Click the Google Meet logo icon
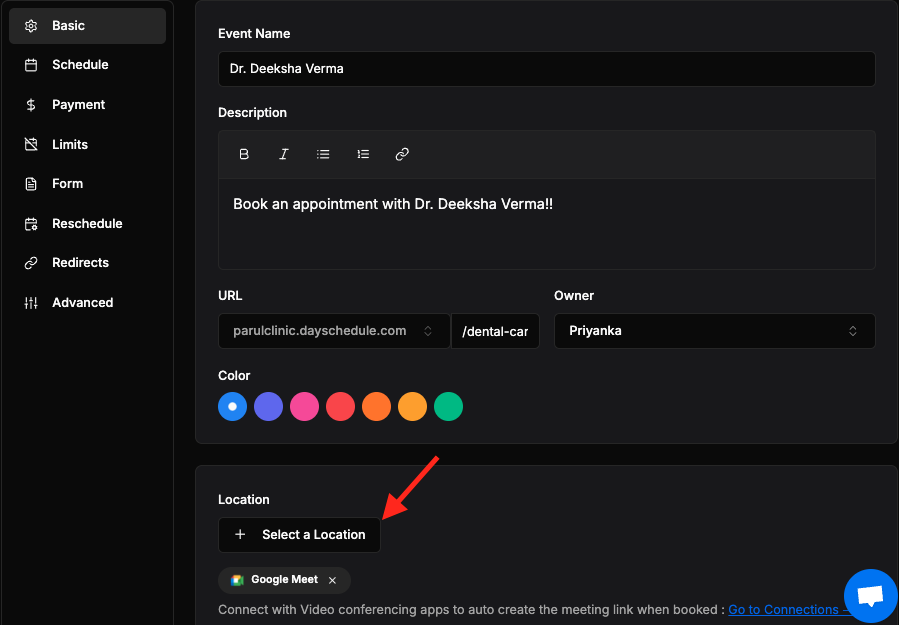 pos(237,580)
